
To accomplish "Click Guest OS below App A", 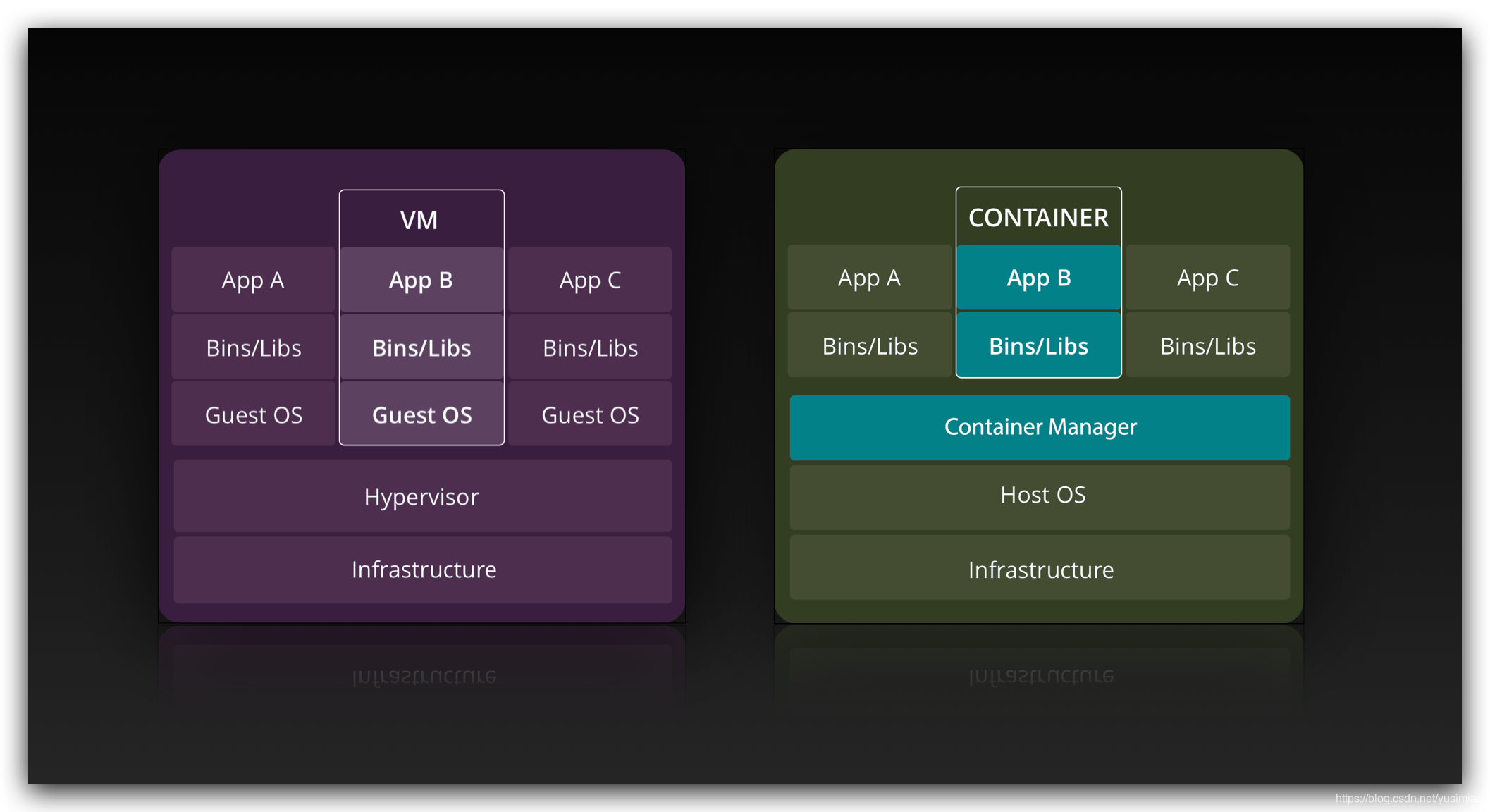I will tap(253, 414).
